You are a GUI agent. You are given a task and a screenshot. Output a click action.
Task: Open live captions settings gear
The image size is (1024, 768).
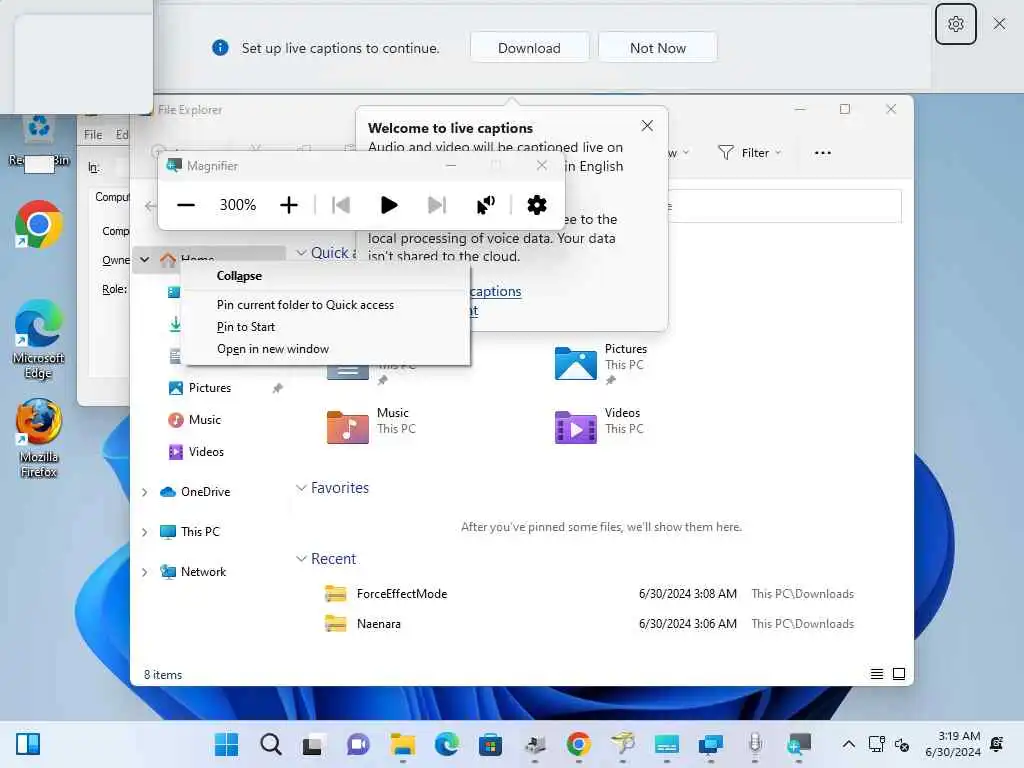pyautogui.click(x=955, y=24)
